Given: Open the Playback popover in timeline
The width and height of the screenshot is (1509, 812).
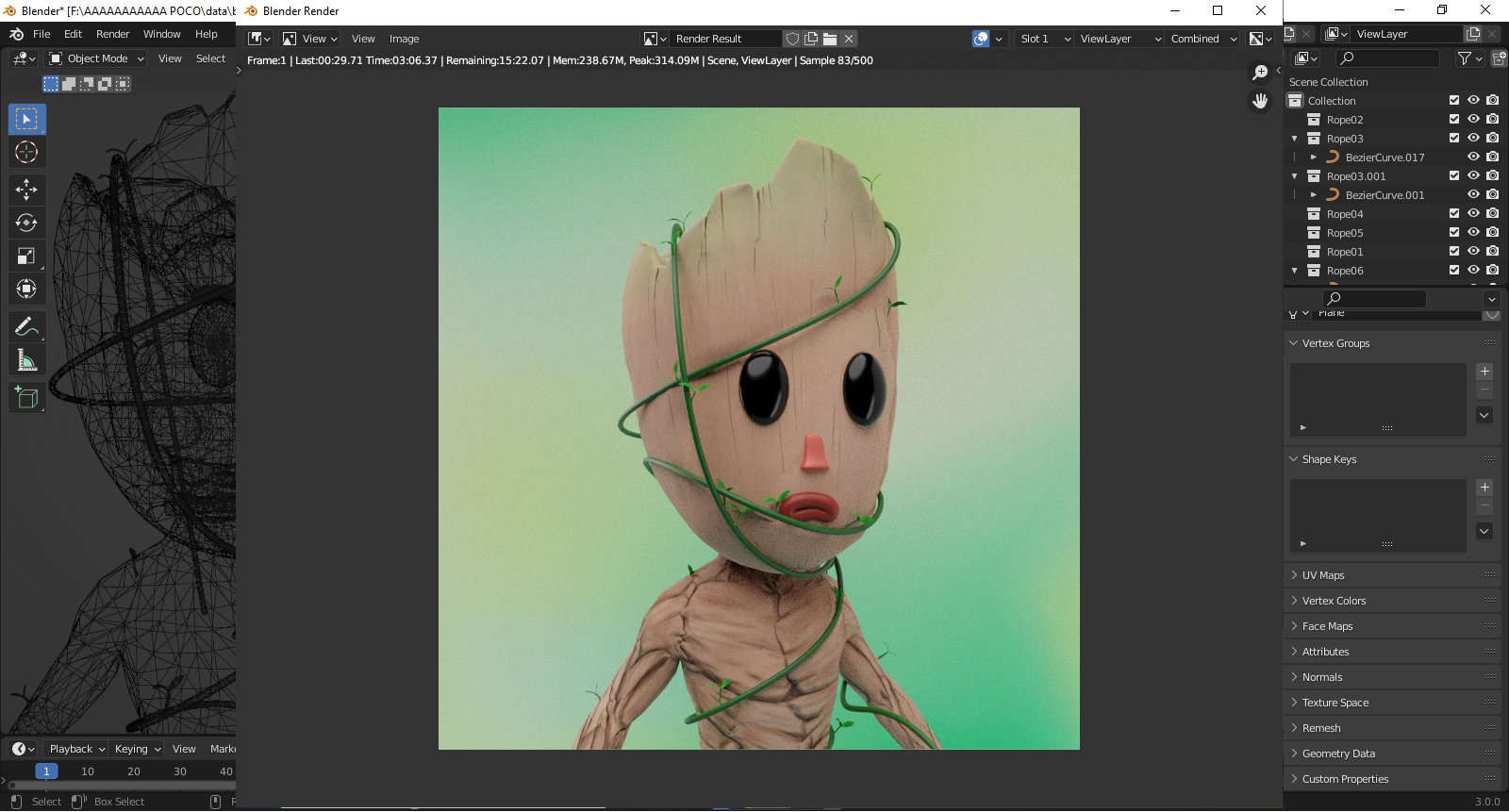Looking at the screenshot, I should point(76,749).
